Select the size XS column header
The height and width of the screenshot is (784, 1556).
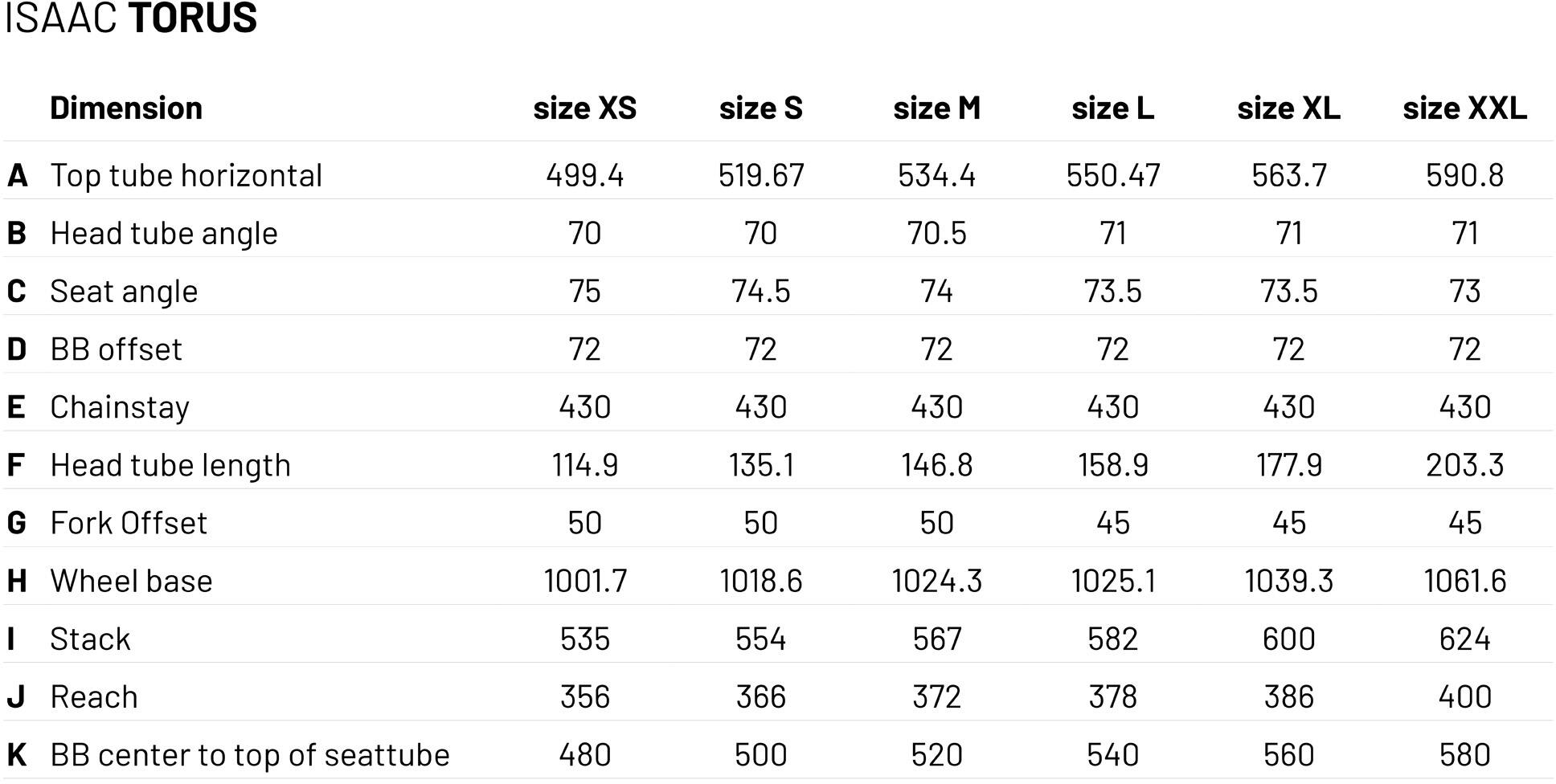pyautogui.click(x=584, y=108)
